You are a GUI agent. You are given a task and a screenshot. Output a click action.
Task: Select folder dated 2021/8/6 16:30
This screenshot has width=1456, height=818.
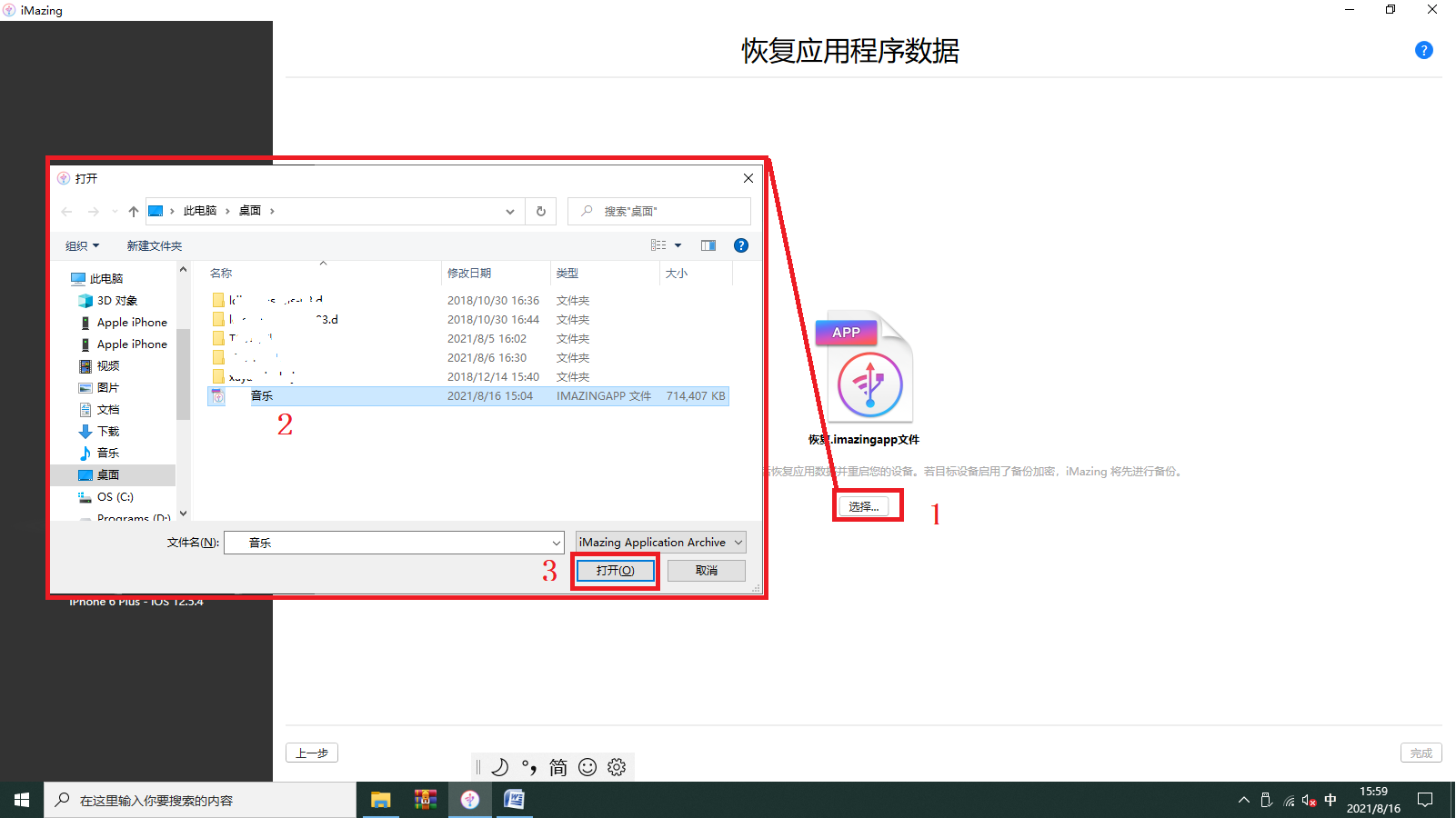(468, 357)
